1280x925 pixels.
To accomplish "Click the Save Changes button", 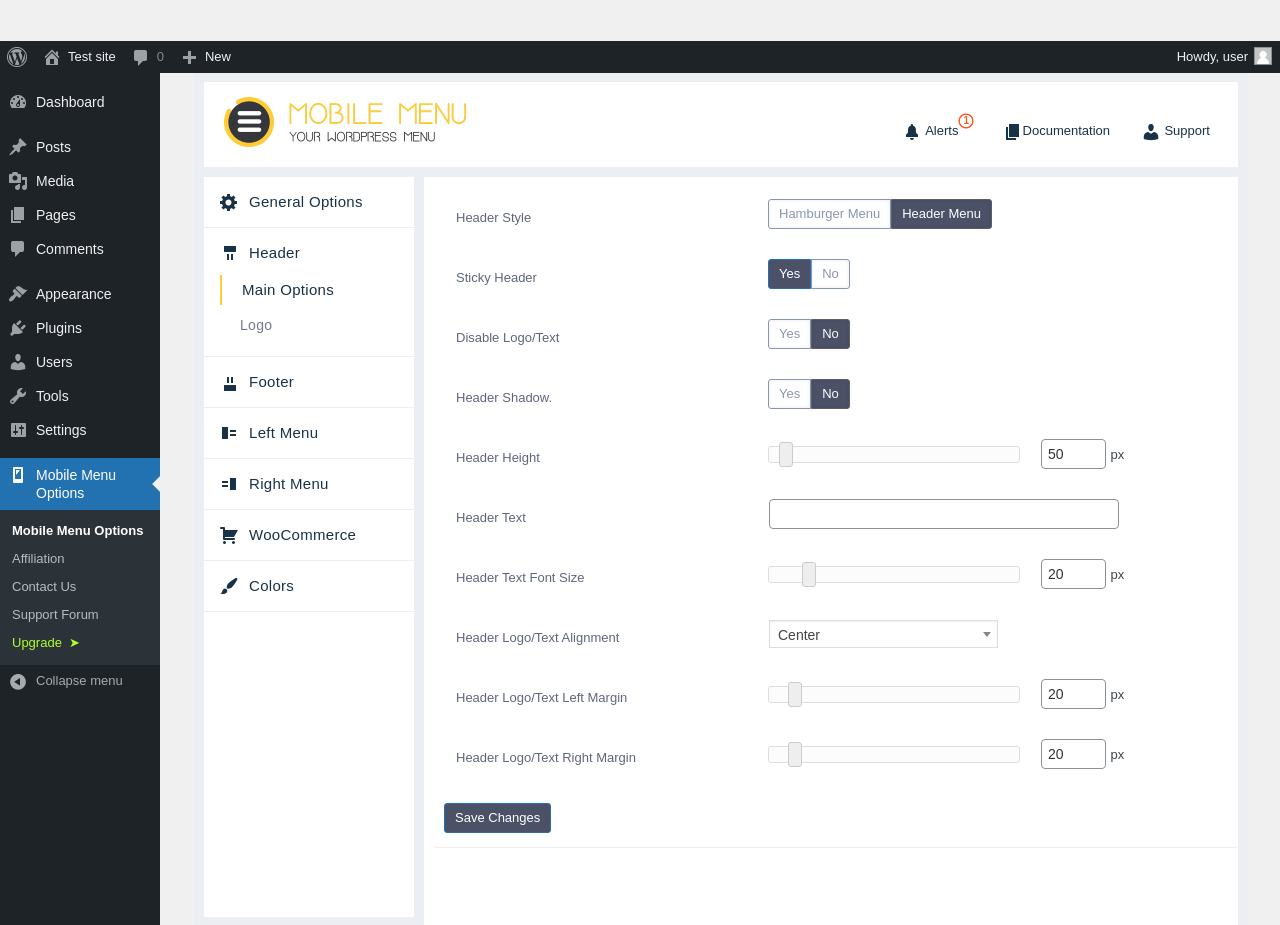I will click(x=497, y=818).
